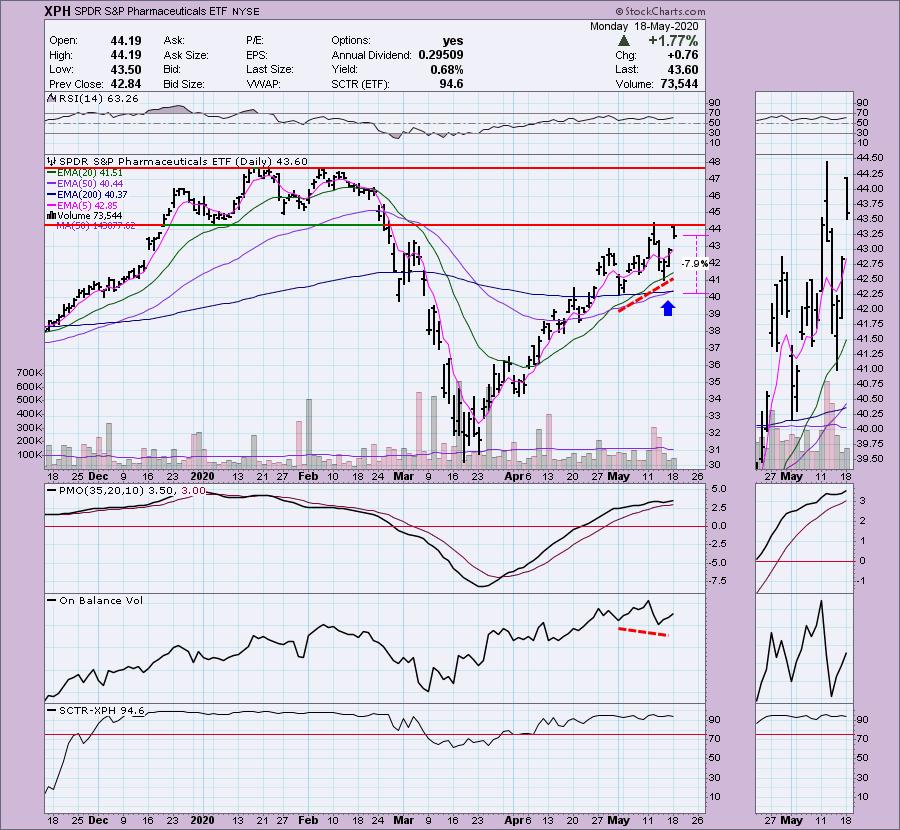Click the green up-triangle price change indicator
The image size is (900, 830).
point(624,41)
